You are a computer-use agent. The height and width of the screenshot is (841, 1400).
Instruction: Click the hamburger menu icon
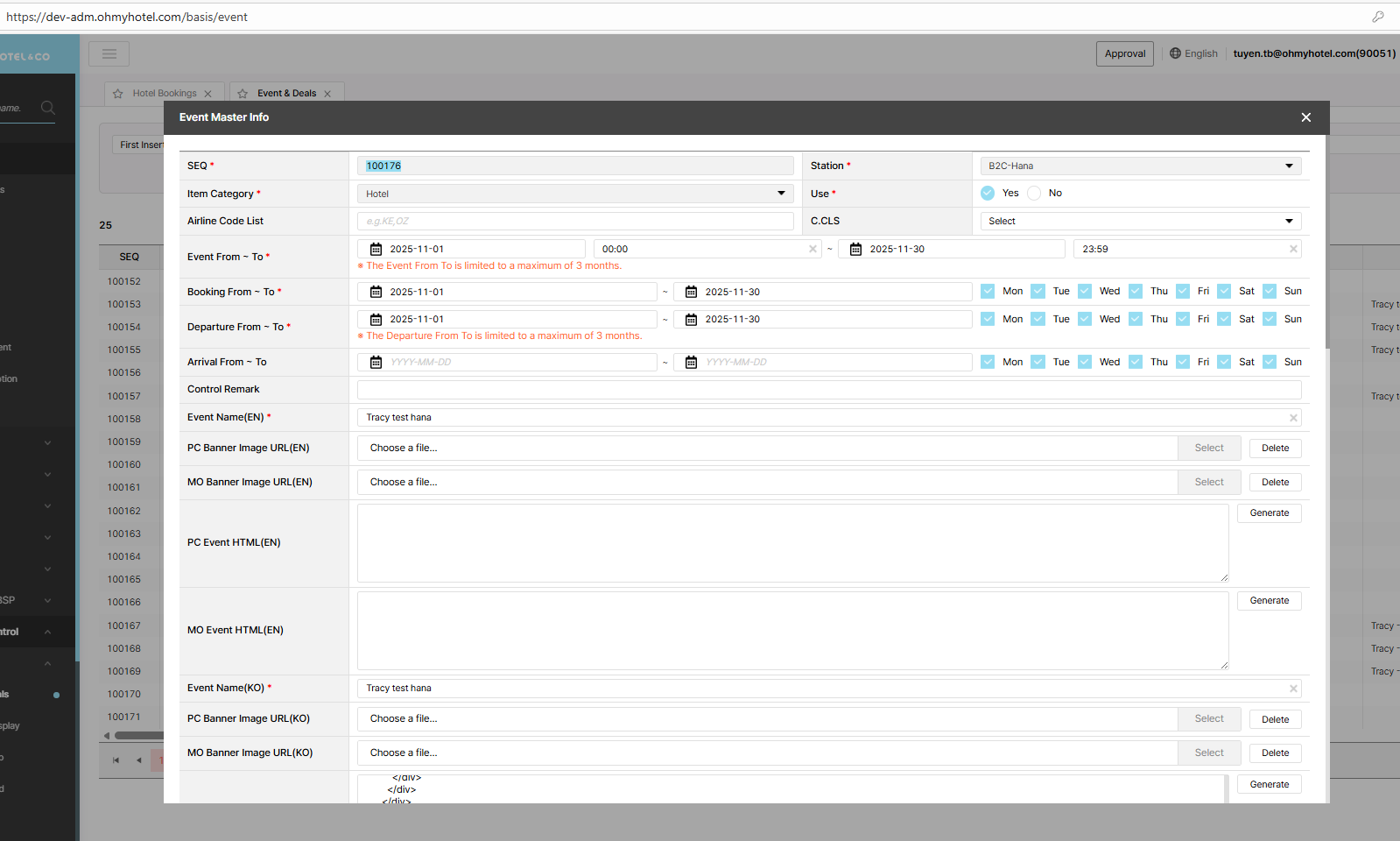click(x=109, y=54)
